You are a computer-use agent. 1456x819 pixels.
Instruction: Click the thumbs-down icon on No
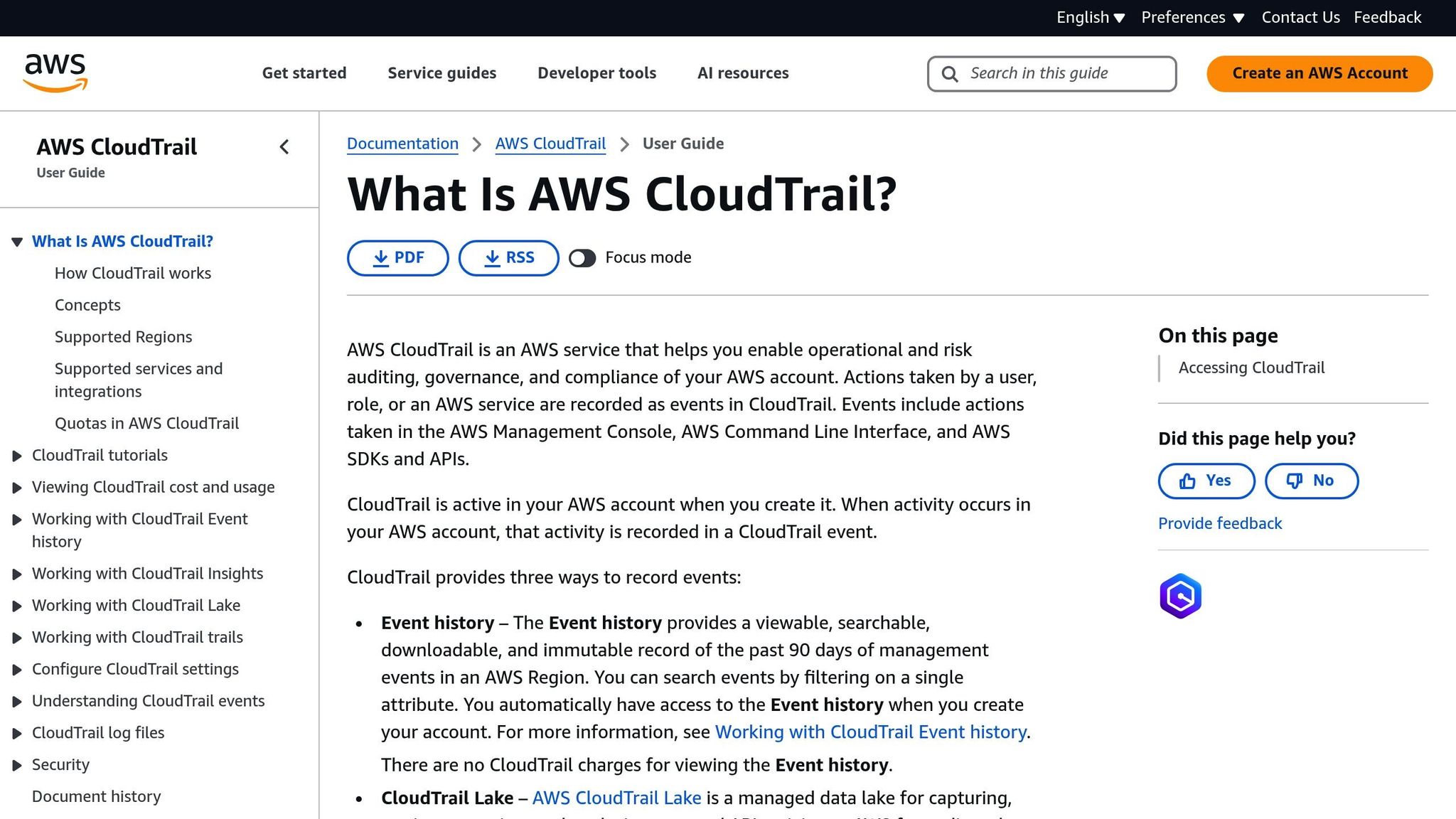(x=1294, y=481)
